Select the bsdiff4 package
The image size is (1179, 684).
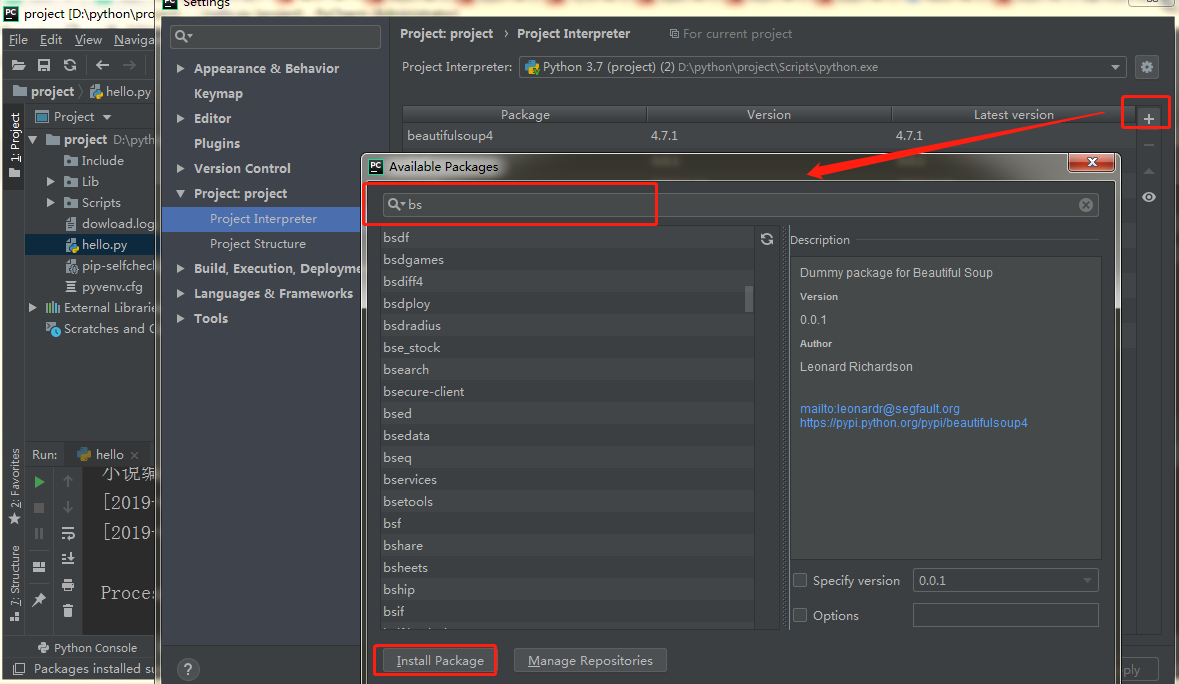(x=567, y=281)
